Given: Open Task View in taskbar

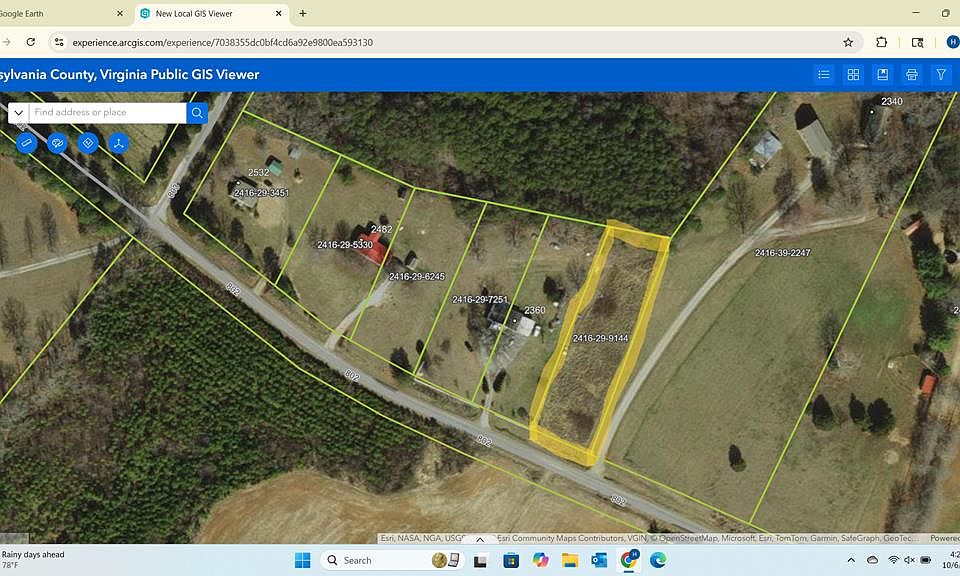Looking at the screenshot, I should [x=480, y=560].
